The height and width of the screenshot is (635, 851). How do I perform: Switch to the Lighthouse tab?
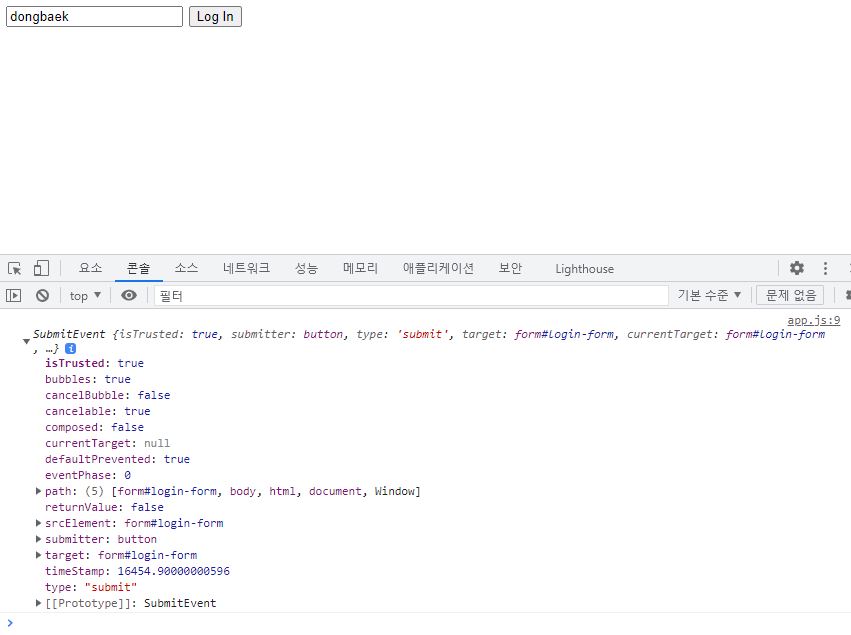(x=585, y=269)
